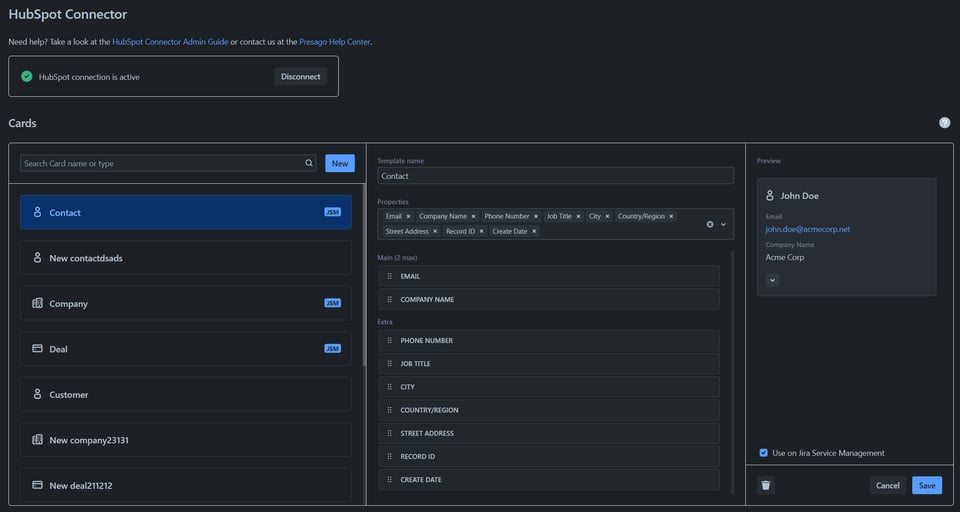The width and height of the screenshot is (960, 512).
Task: Toggle Use on Jira Service Management checkbox
Action: point(763,453)
